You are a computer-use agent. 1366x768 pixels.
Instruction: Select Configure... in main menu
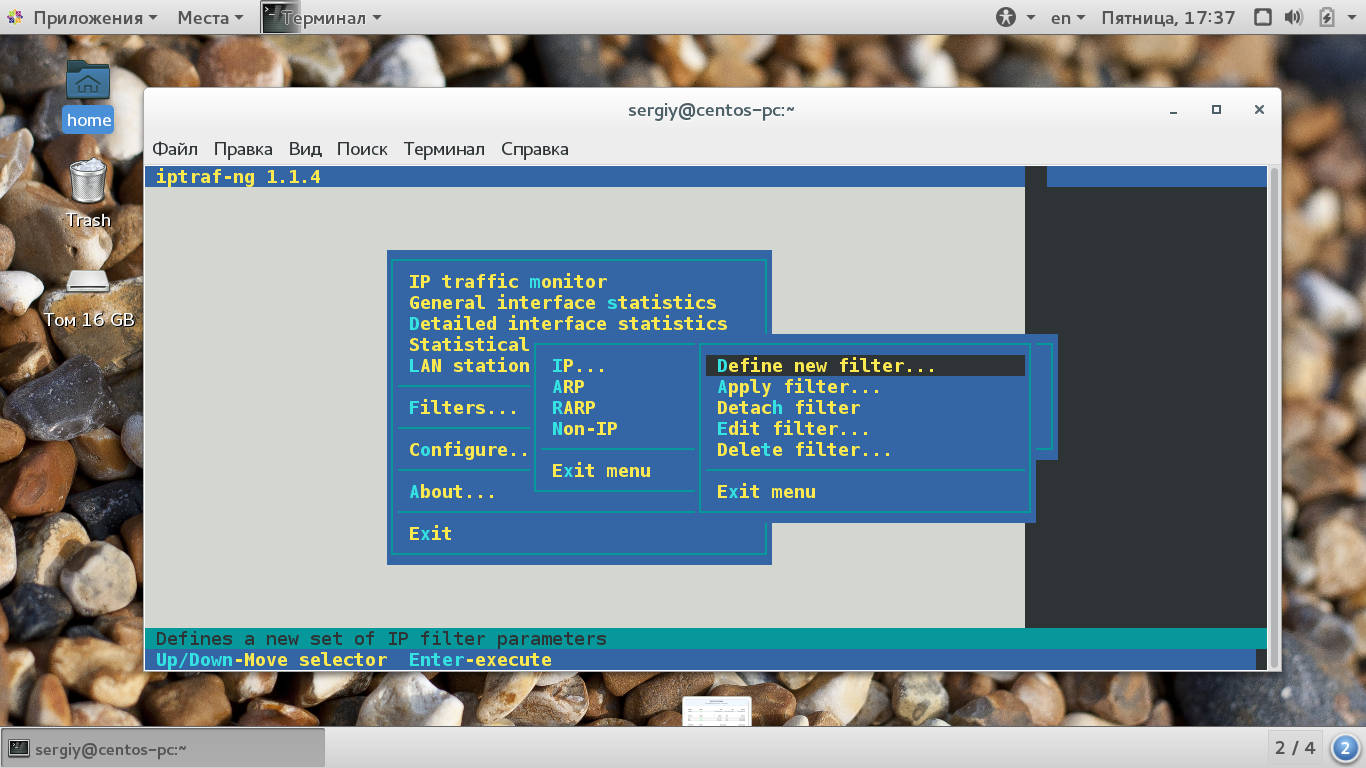tap(469, 450)
